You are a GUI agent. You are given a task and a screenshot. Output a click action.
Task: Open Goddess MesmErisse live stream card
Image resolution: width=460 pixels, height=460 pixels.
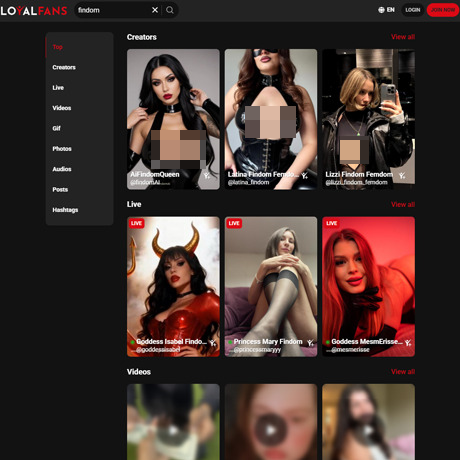click(x=369, y=287)
